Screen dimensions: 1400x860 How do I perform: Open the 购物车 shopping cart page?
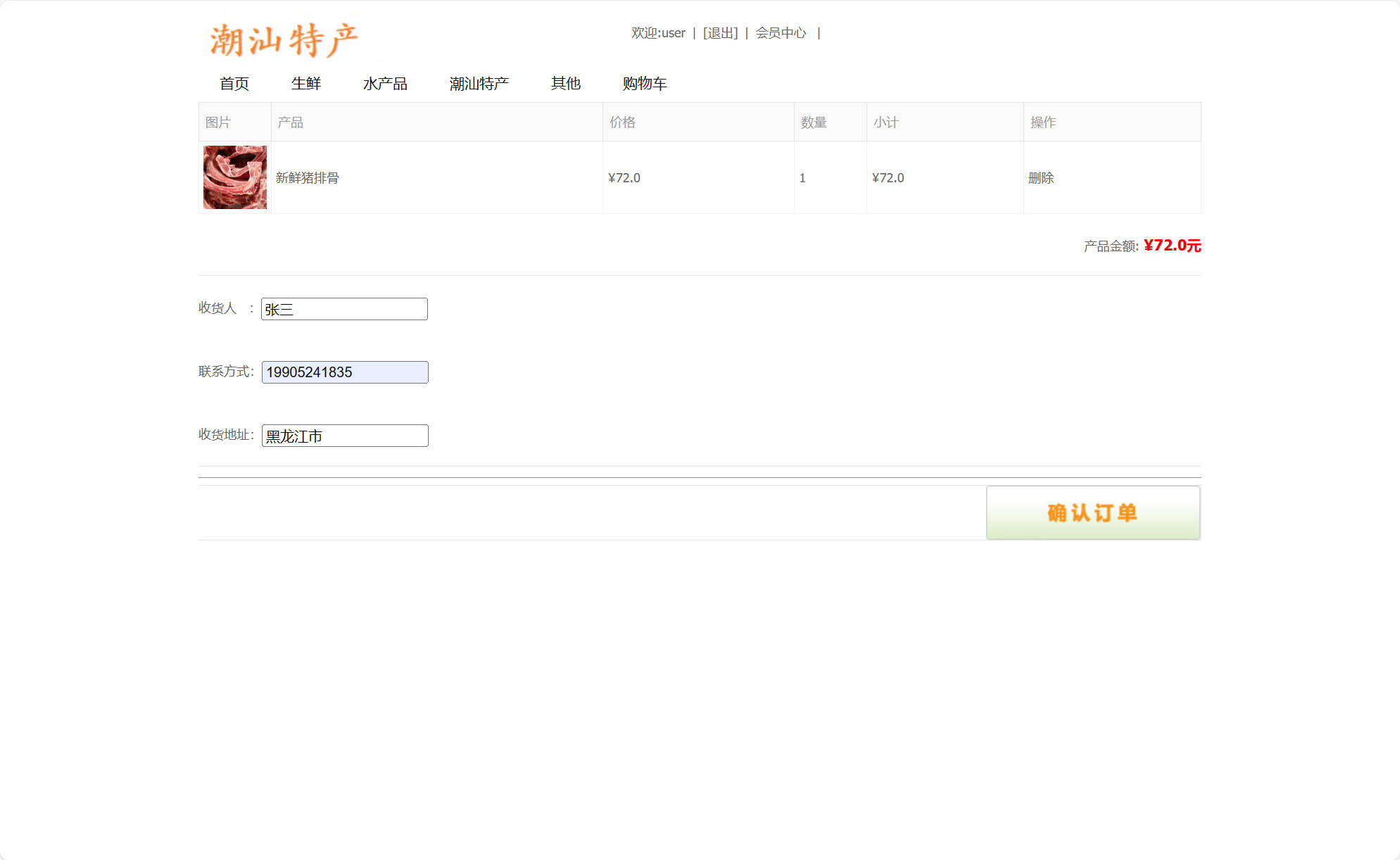pos(645,84)
